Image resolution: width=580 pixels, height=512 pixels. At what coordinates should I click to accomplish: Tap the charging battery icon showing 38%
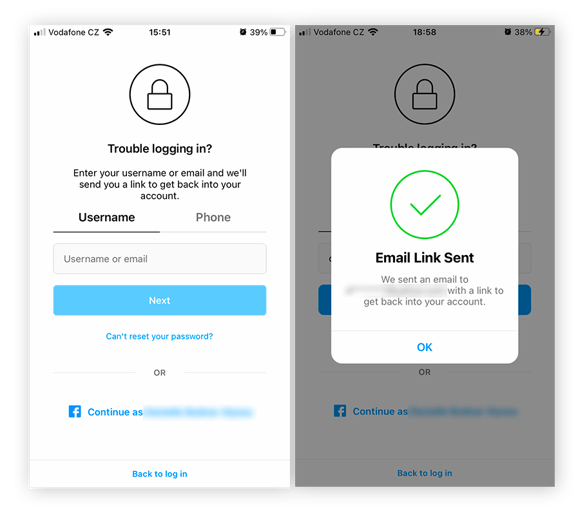(x=542, y=32)
